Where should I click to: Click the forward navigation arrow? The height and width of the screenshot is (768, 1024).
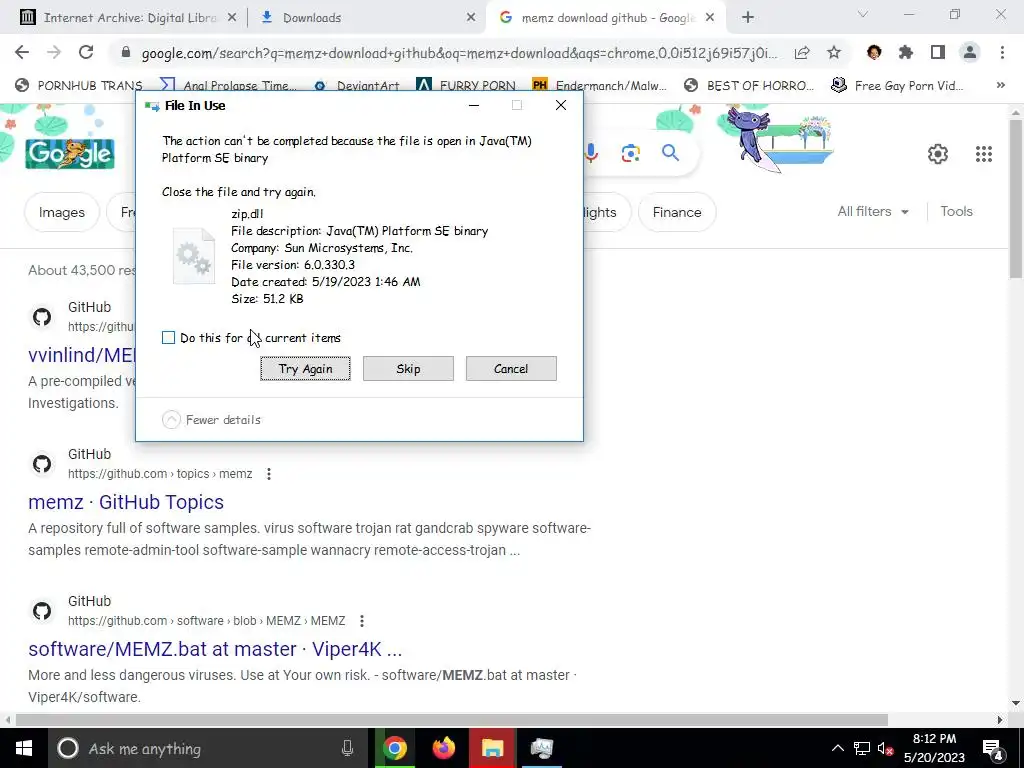[x=54, y=53]
